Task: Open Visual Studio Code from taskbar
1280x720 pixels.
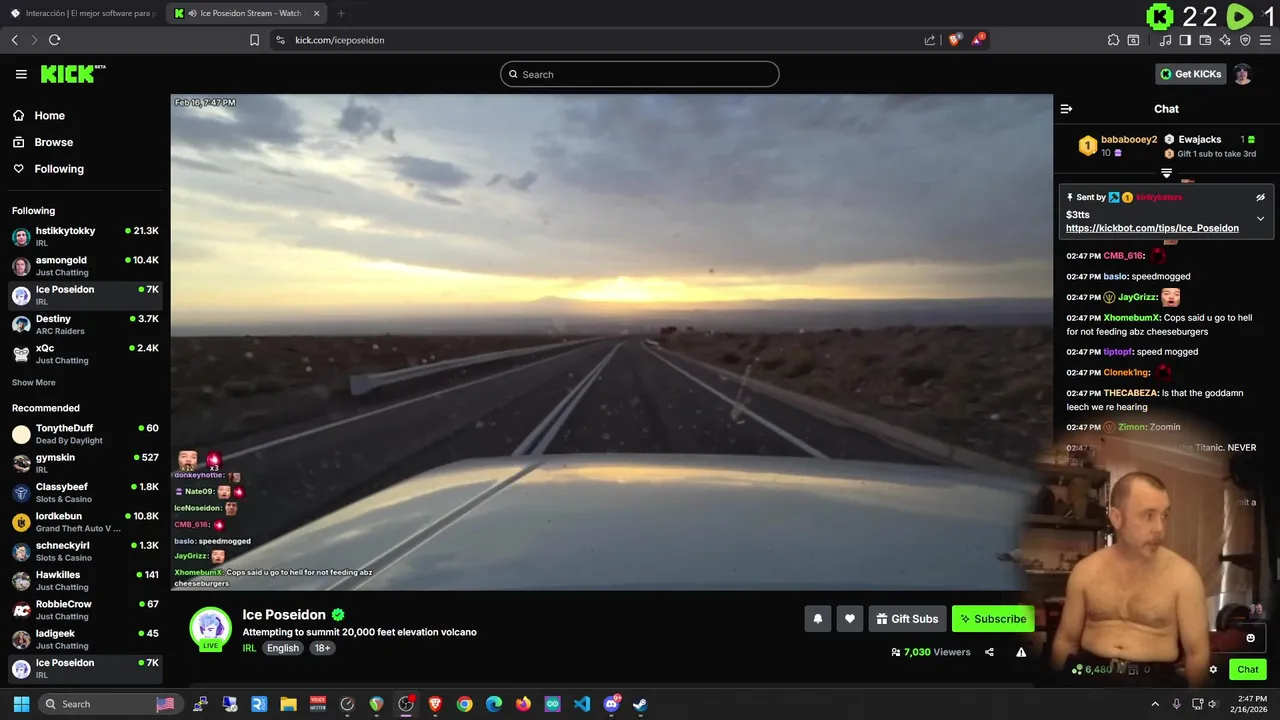Action: [x=582, y=704]
